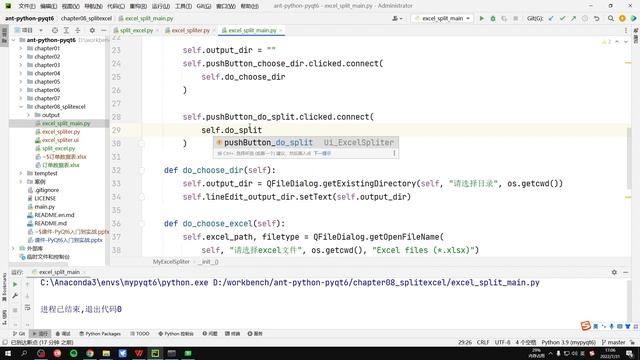Open editor tabs more-options dots
Screen dimensions: 640x360
(626, 30)
